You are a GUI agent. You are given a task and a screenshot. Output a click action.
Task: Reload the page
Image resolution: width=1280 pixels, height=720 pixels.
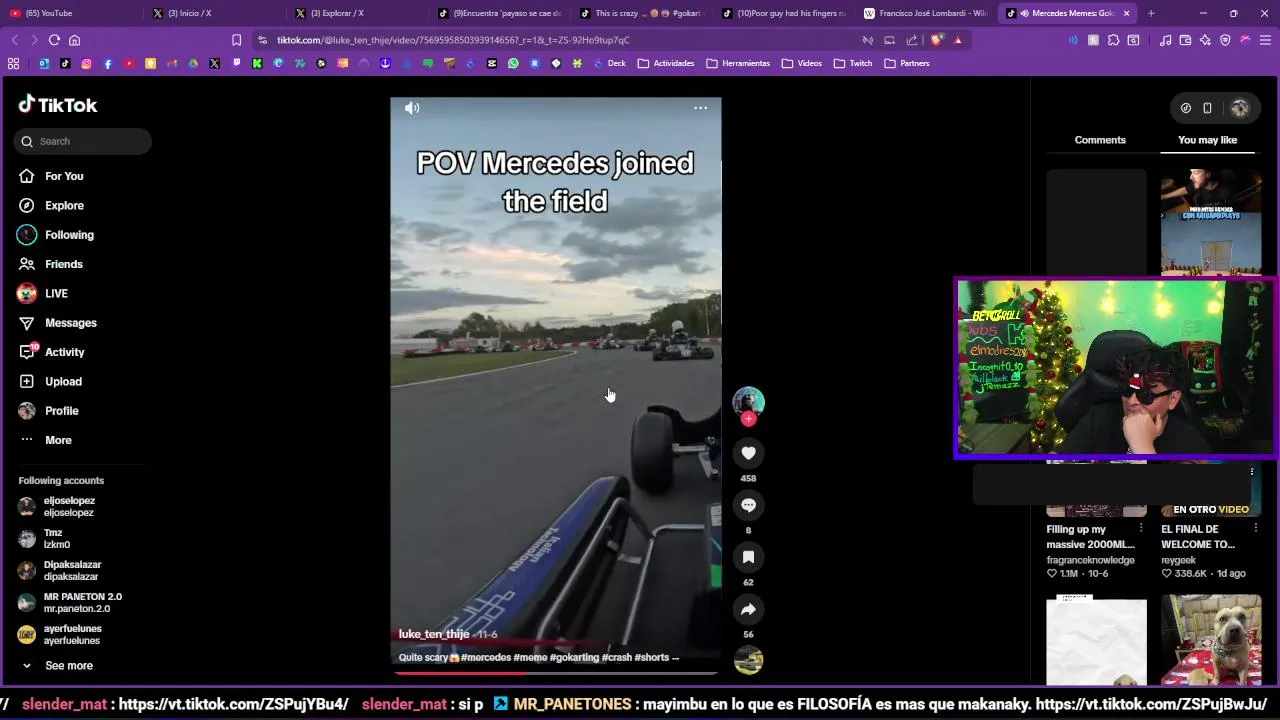pyautogui.click(x=54, y=40)
